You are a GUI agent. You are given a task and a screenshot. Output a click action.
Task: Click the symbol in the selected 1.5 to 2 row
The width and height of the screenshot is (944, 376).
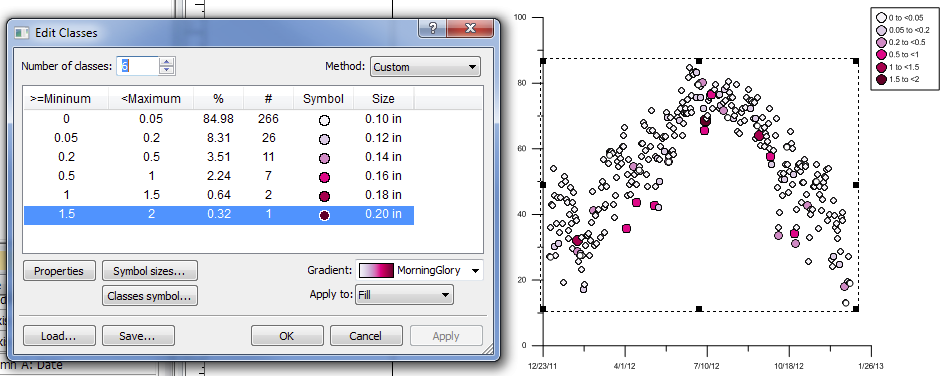point(324,215)
